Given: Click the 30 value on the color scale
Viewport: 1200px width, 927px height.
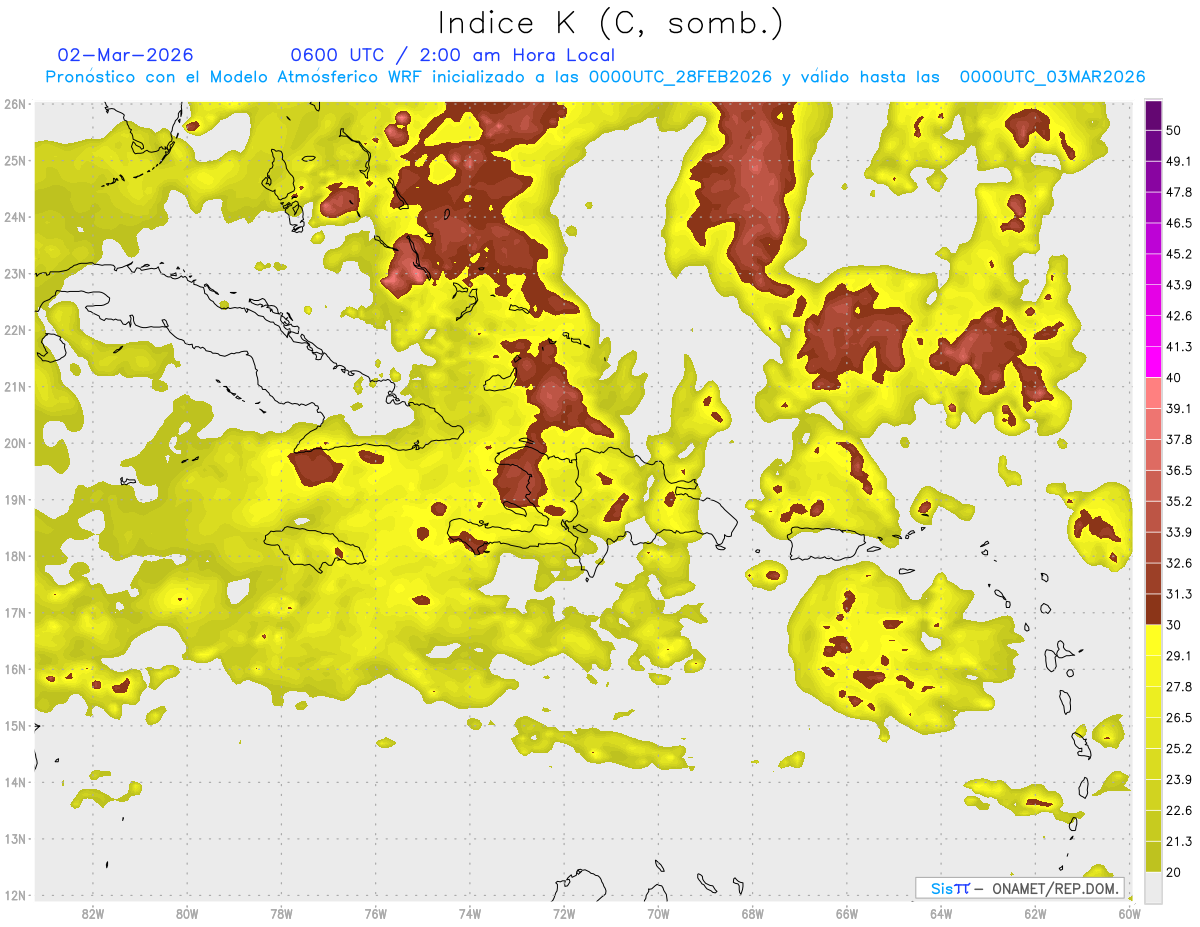Looking at the screenshot, I should pos(1174,625).
